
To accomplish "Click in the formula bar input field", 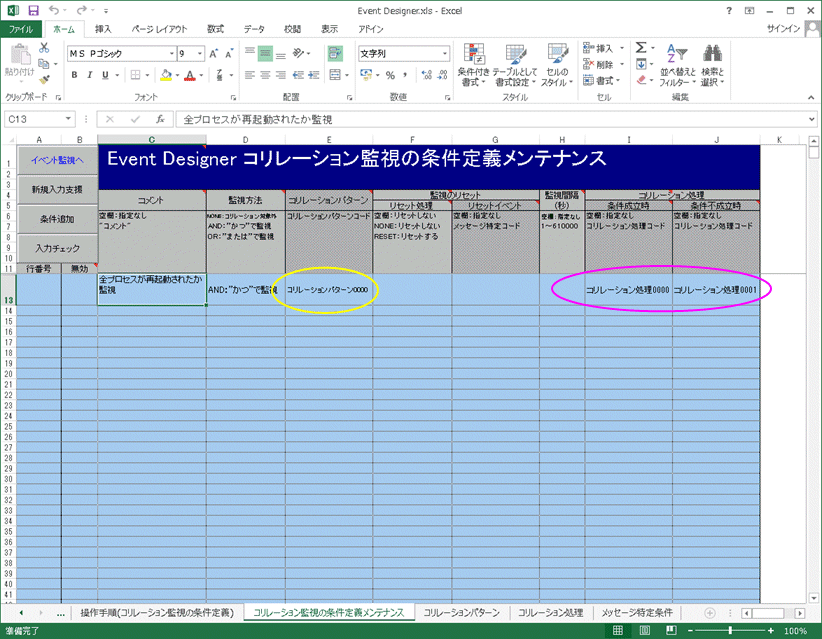I will (x=491, y=120).
